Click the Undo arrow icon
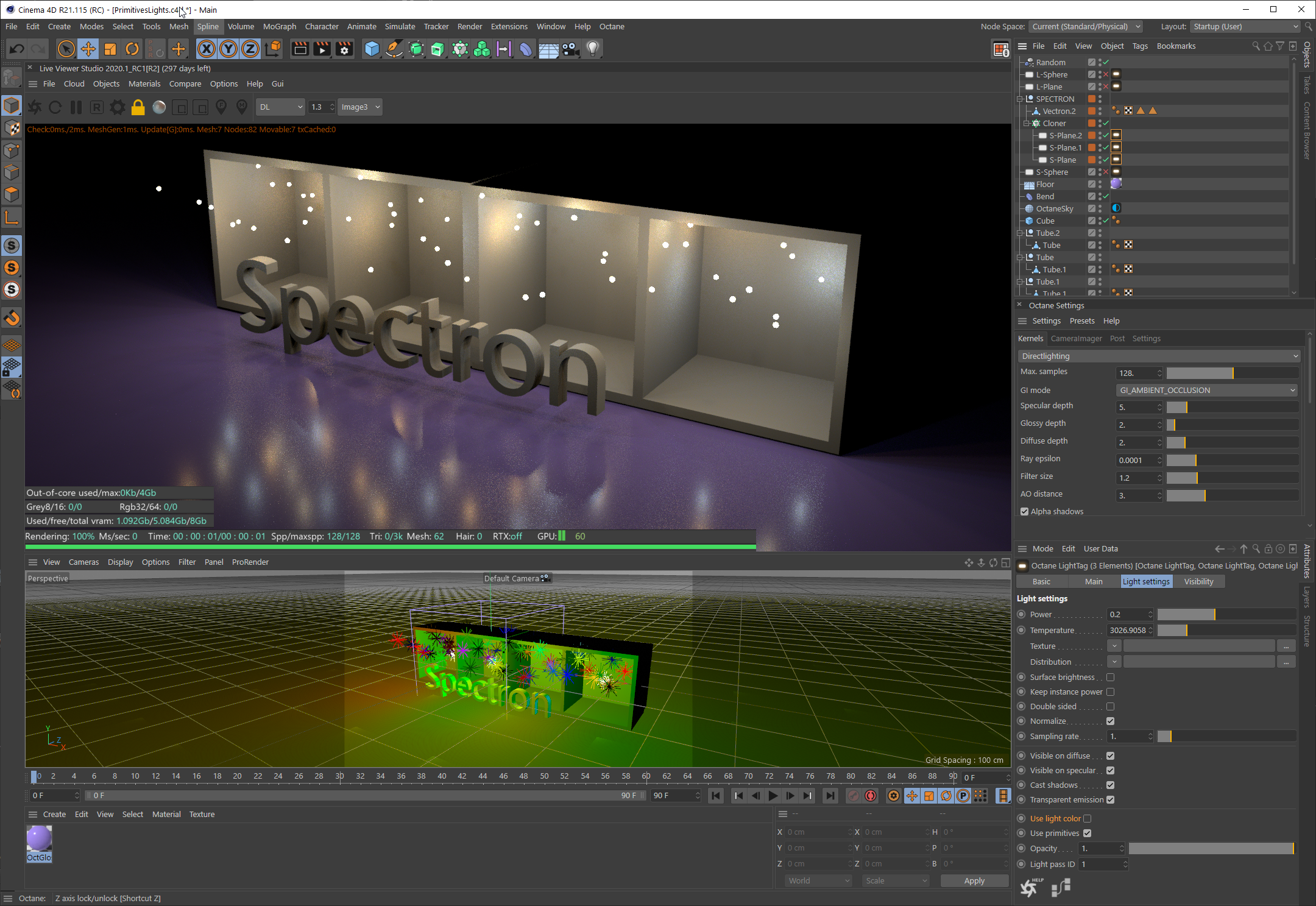This screenshot has height=906, width=1316. [17, 49]
